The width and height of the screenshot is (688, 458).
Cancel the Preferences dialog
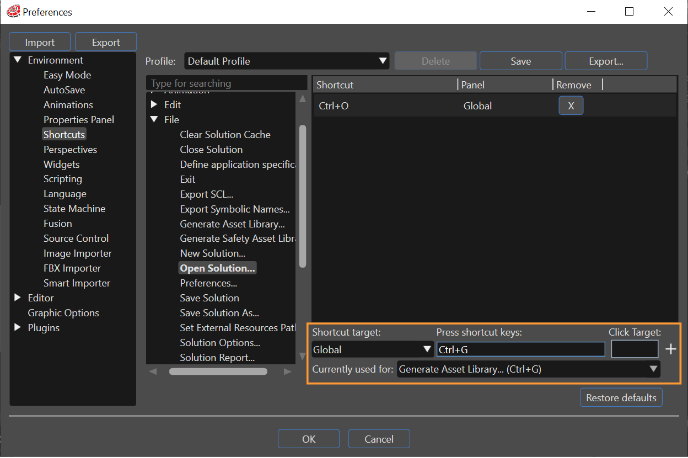pyautogui.click(x=379, y=439)
